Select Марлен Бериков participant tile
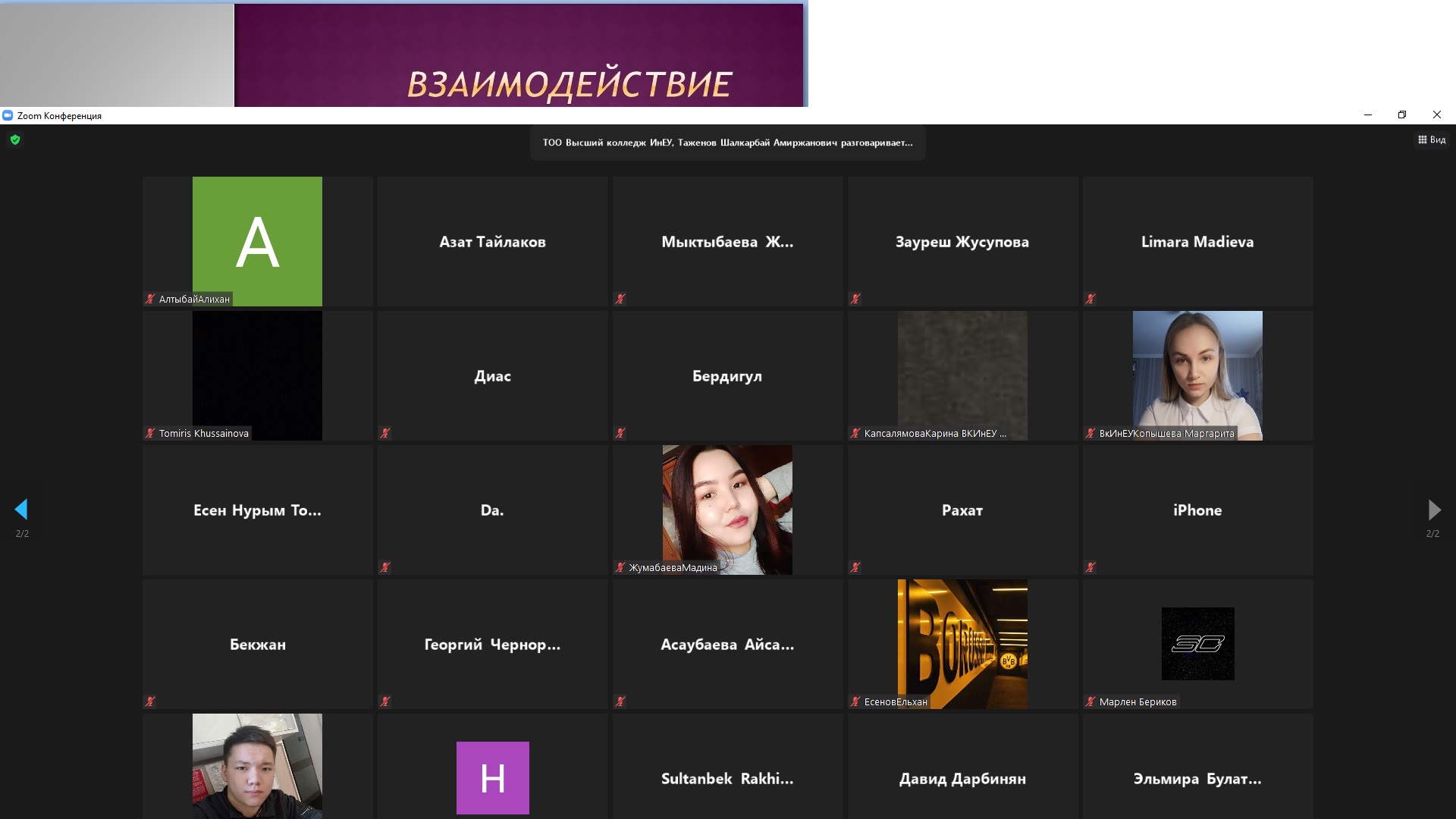This screenshot has height=819, width=1456. pyautogui.click(x=1197, y=643)
